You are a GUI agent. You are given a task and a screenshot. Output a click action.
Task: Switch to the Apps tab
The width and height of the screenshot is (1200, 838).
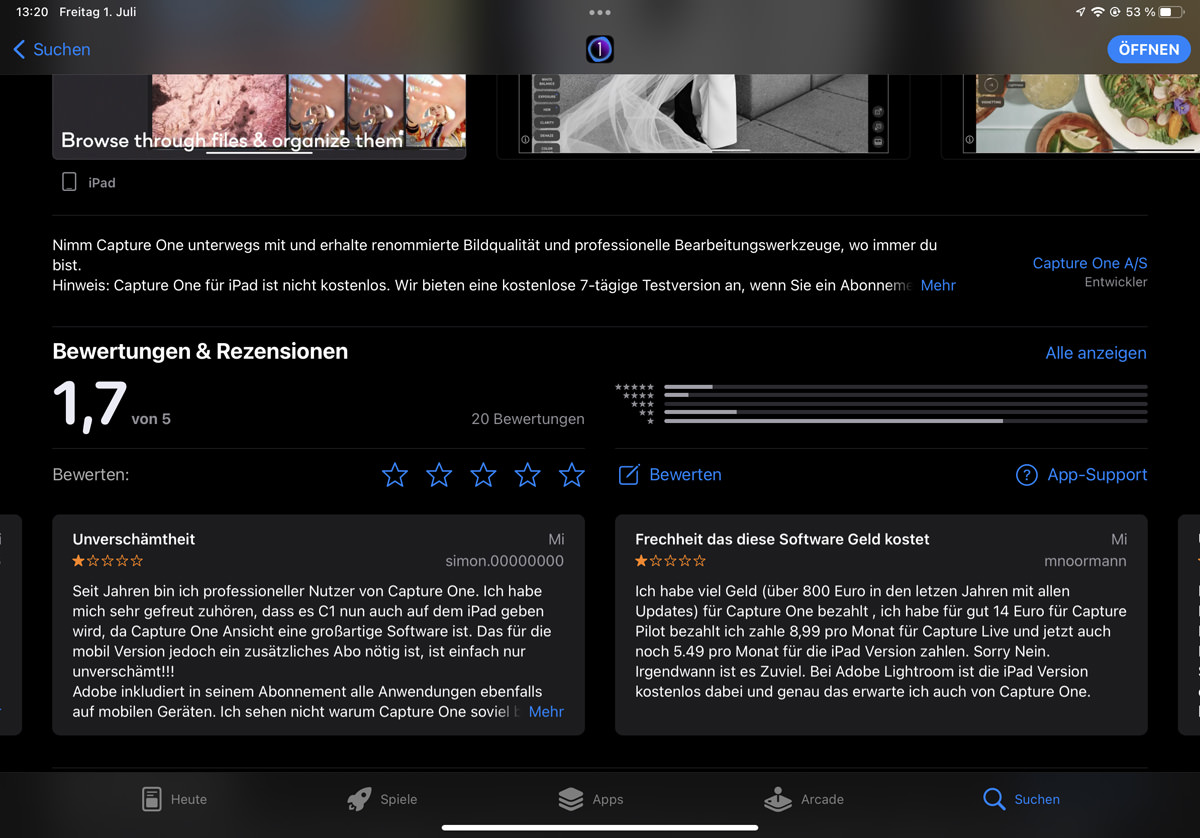[x=591, y=799]
